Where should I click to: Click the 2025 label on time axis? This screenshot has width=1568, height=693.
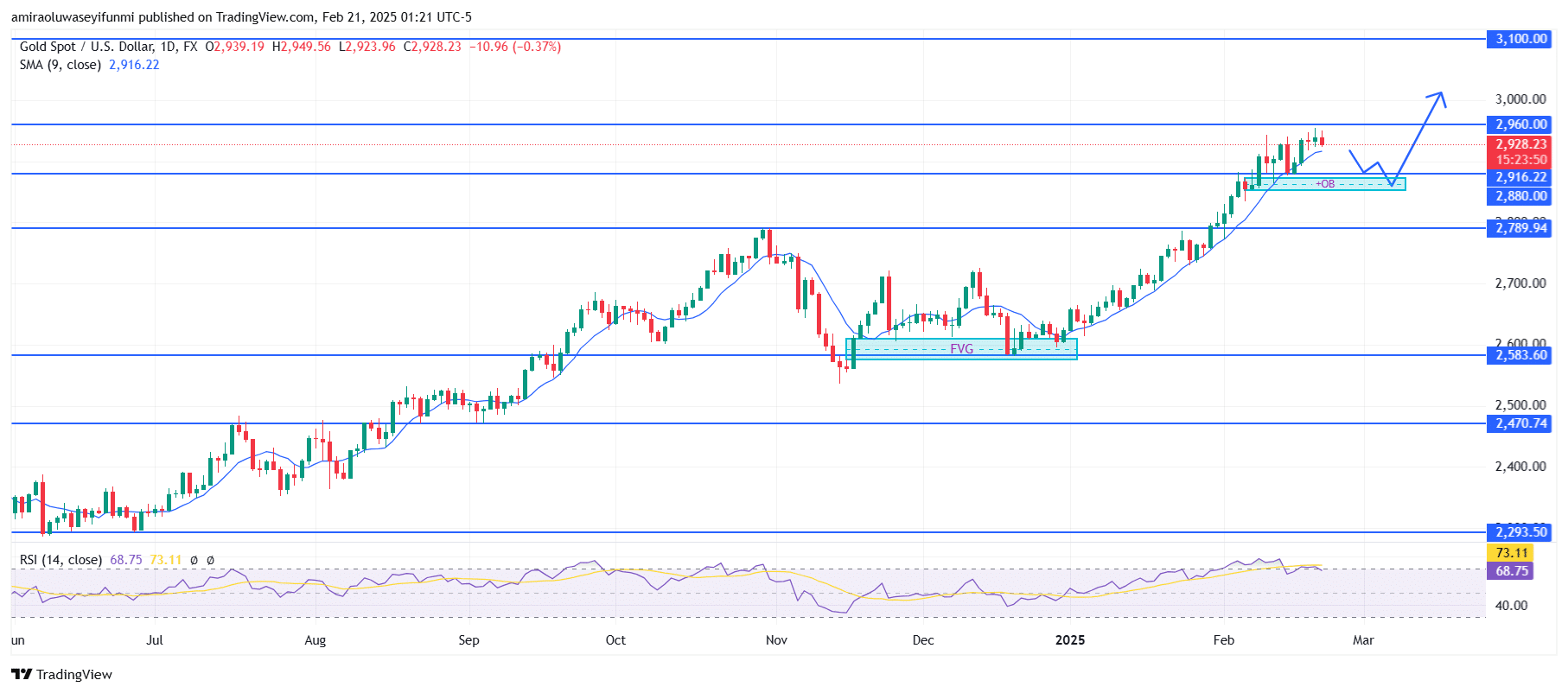1070,640
